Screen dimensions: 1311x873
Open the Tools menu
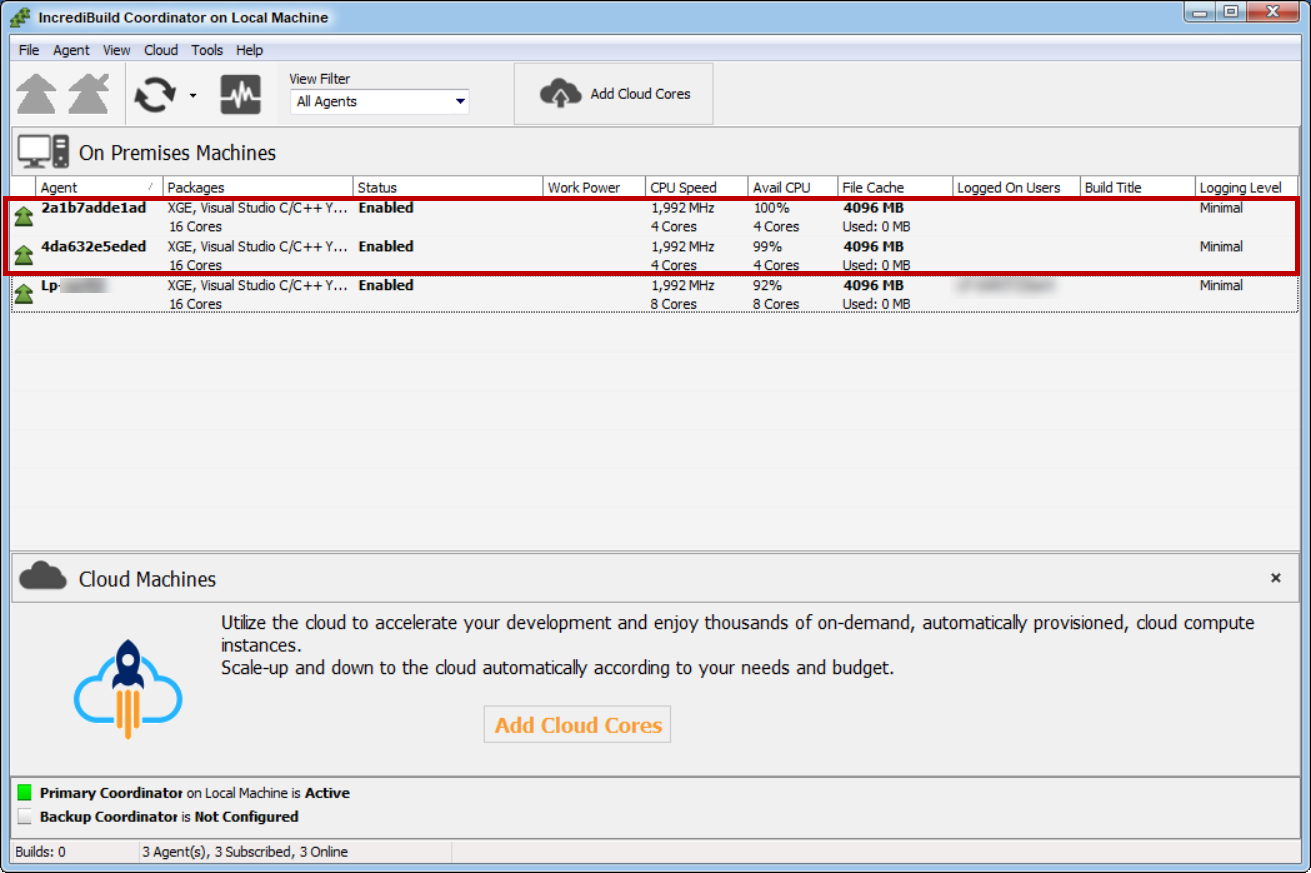[x=207, y=50]
